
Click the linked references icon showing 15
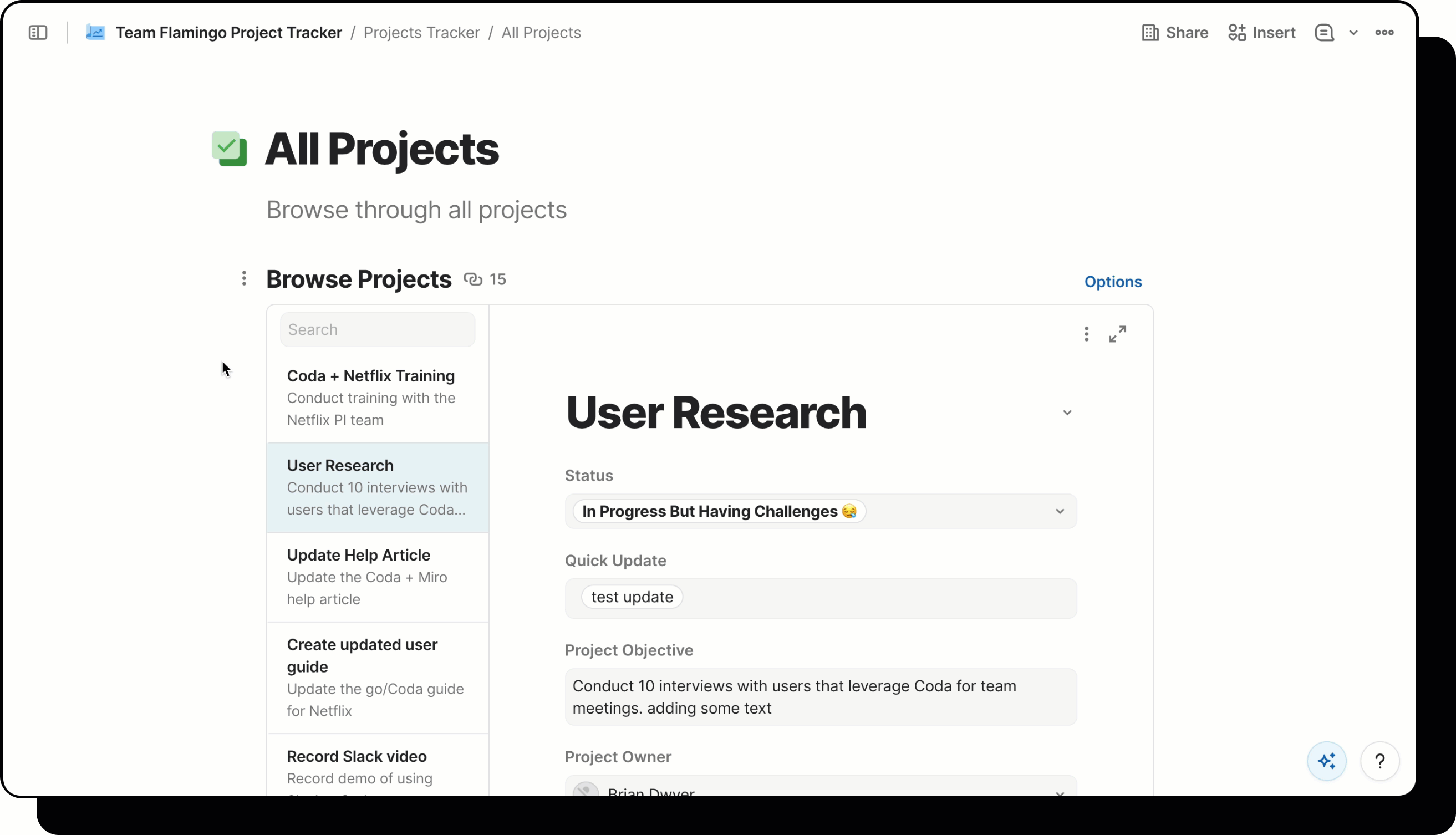coord(473,279)
